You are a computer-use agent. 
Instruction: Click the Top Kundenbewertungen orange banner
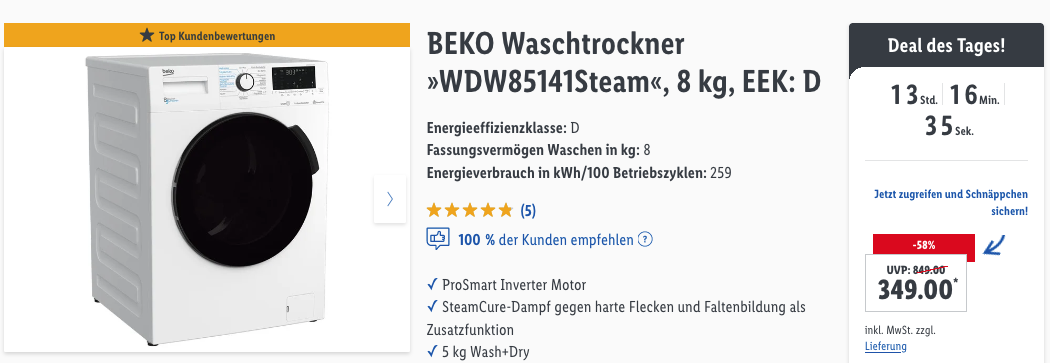[x=207, y=35]
